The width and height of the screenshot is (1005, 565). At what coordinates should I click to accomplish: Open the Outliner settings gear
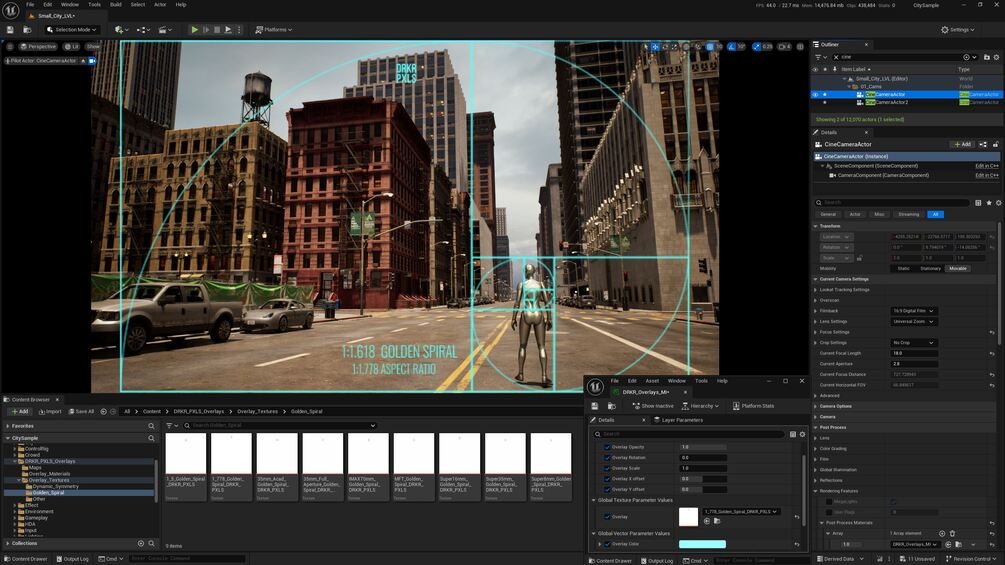pyautogui.click(x=997, y=57)
